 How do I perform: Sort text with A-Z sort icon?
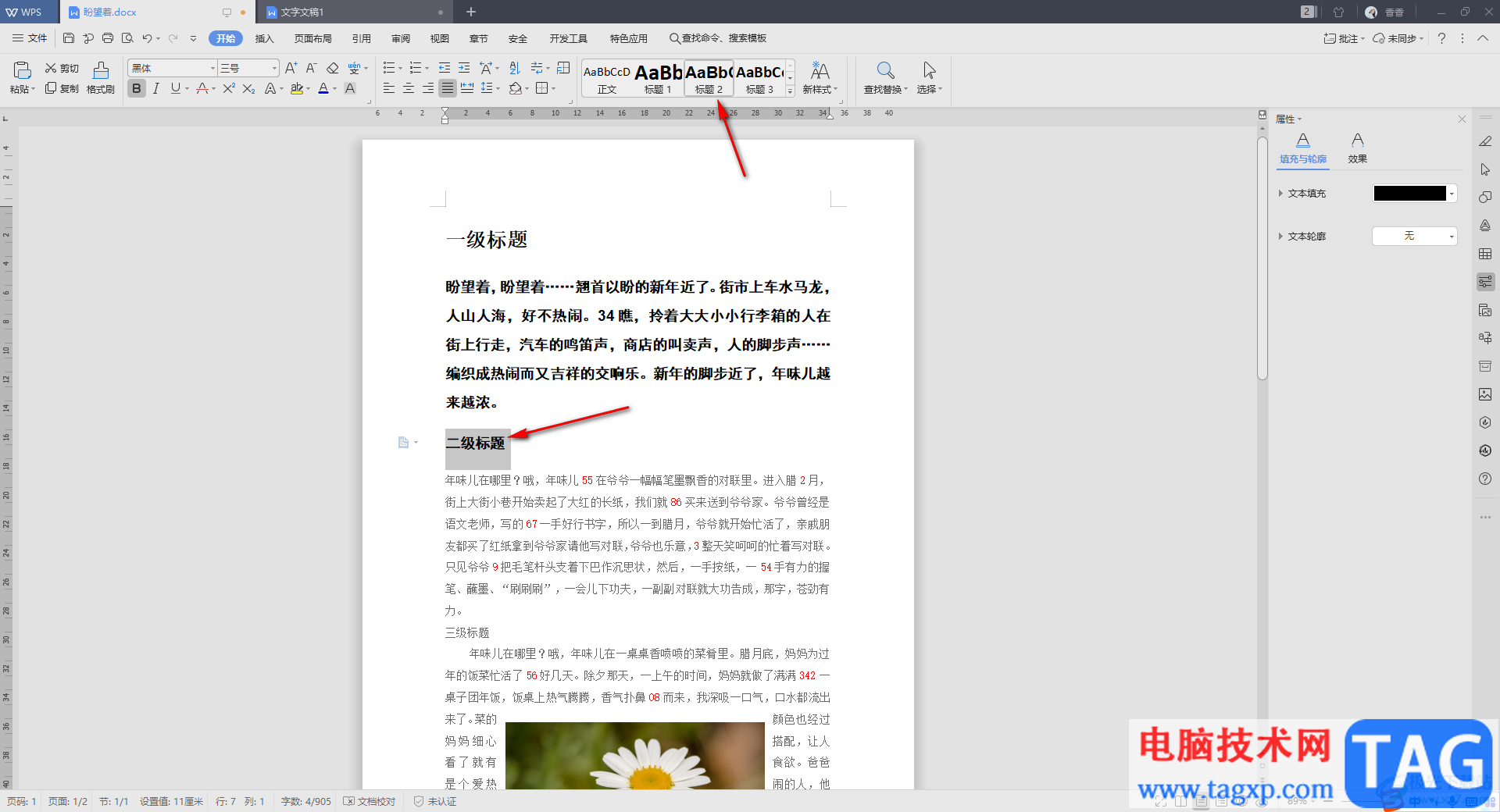(x=514, y=68)
